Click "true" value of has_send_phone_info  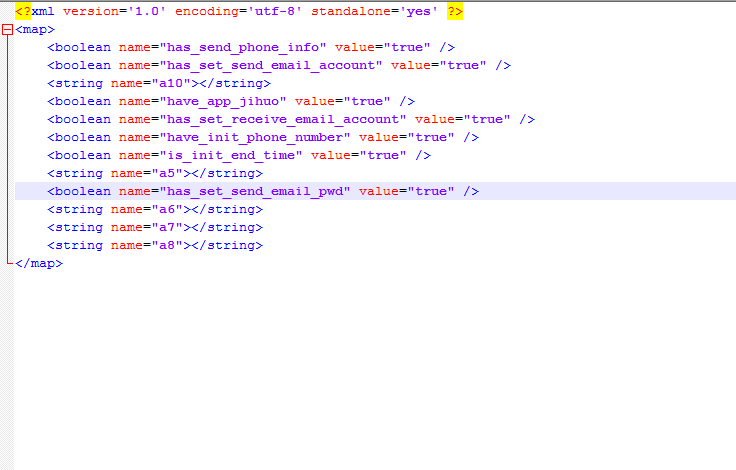407,47
